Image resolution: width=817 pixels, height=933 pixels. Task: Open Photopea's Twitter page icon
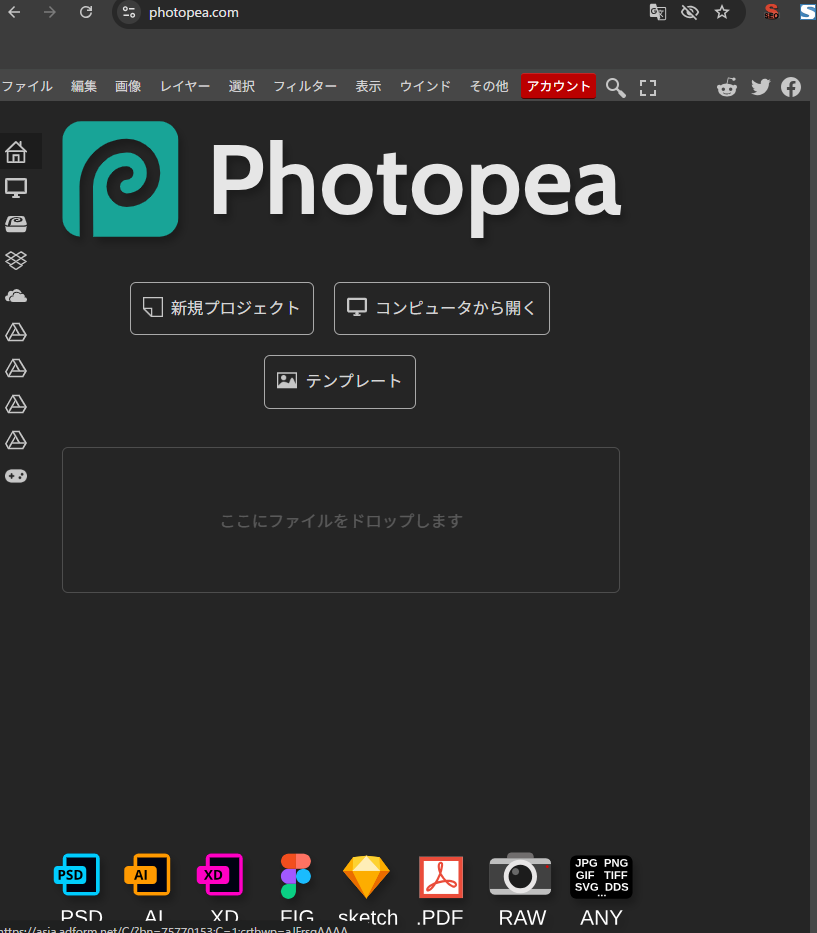(760, 87)
